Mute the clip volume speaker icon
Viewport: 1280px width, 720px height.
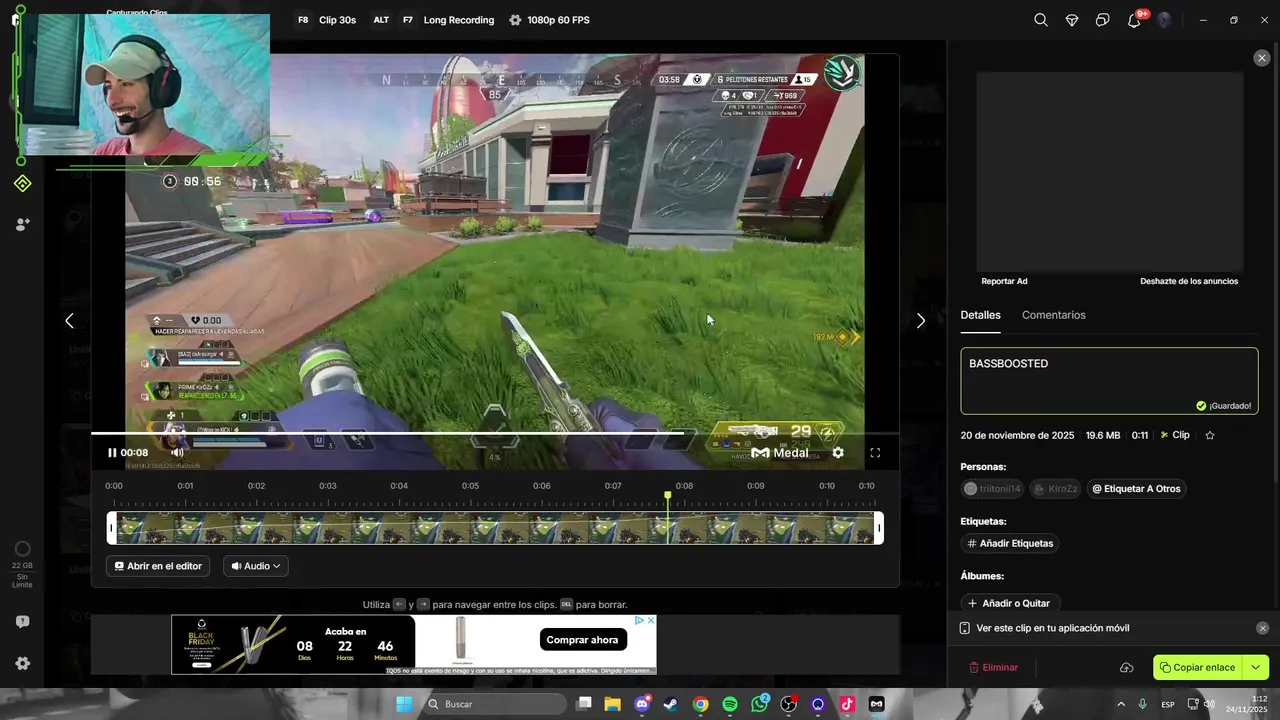177,453
